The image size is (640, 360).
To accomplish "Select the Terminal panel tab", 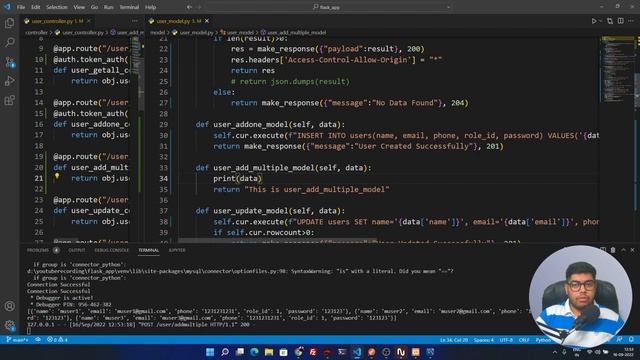I will coord(149,250).
